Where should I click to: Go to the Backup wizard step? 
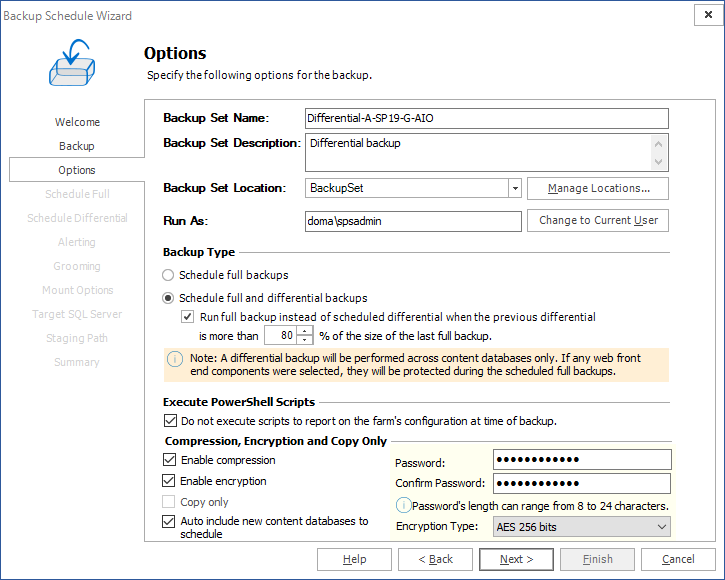click(x=77, y=146)
